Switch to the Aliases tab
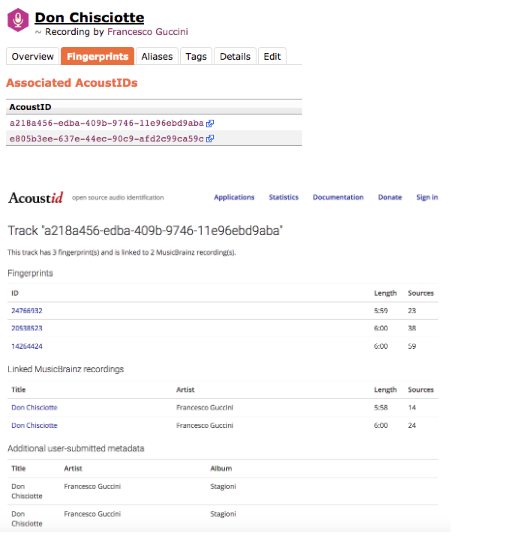This screenshot has height=544, width=515. coord(157,56)
